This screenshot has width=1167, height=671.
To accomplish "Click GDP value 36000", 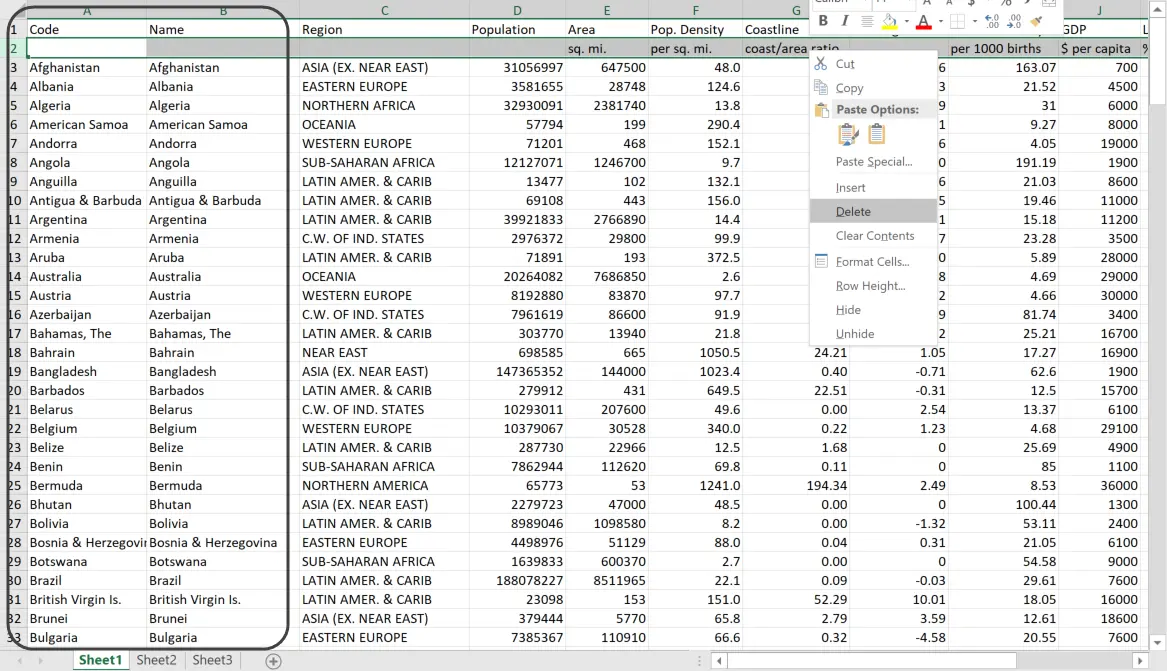I will point(1099,486).
